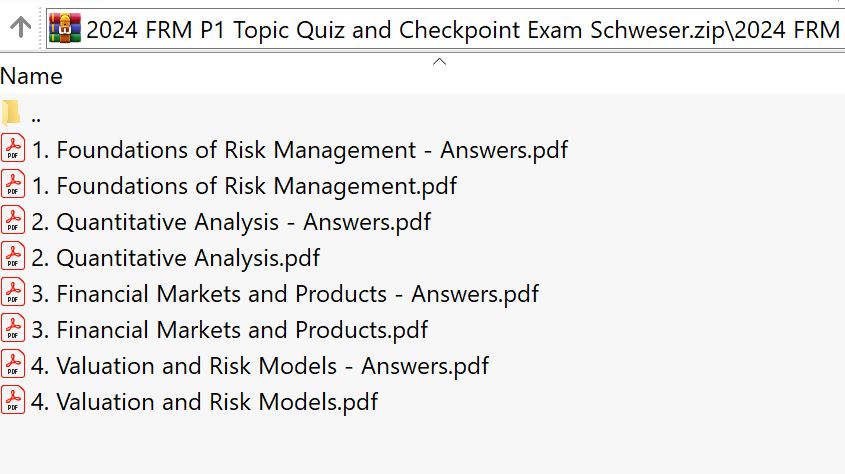Sort files by the Name column header
The width and height of the screenshot is (845, 474).
[31, 76]
